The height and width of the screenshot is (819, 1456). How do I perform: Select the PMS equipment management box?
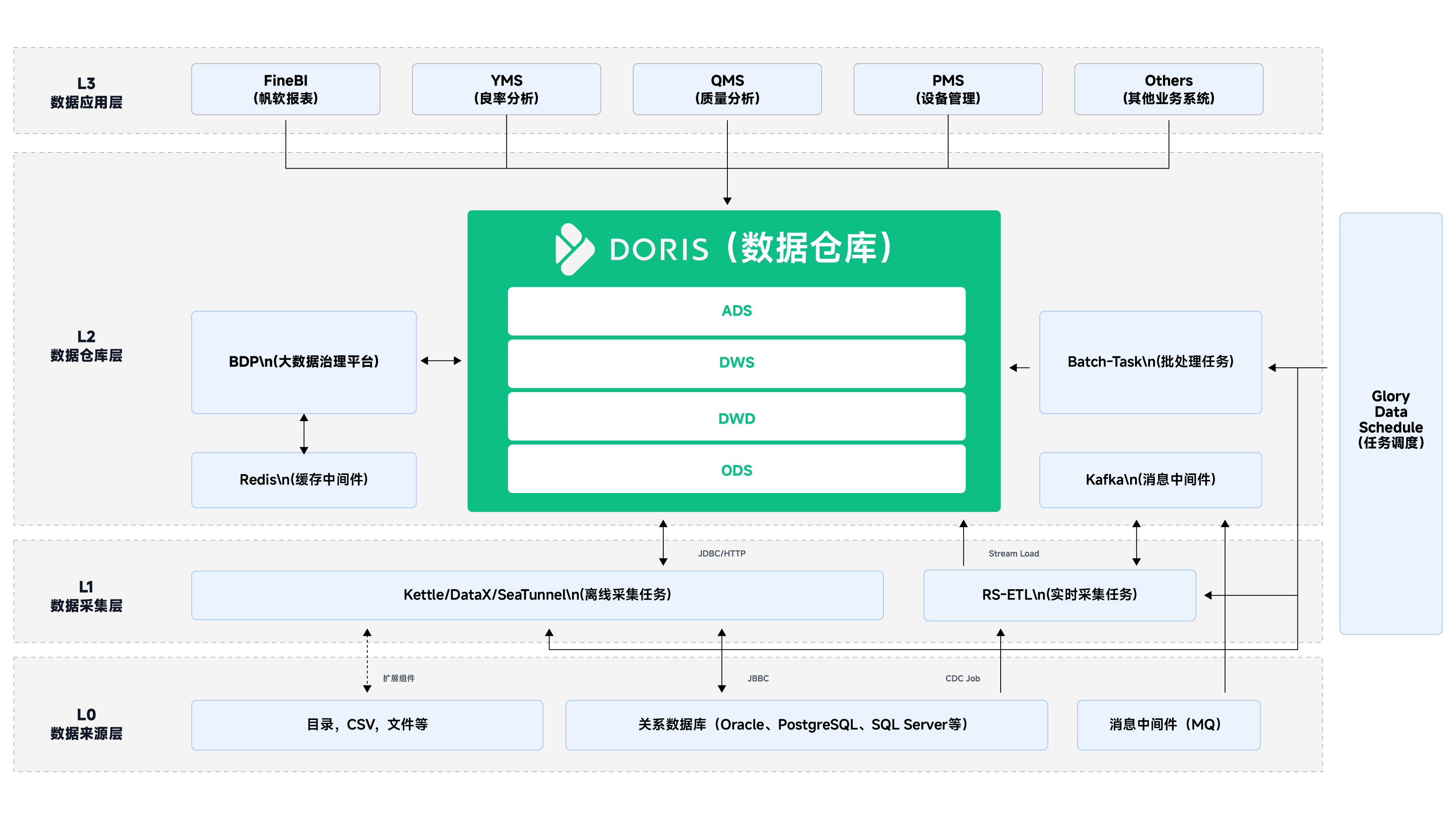coord(948,89)
